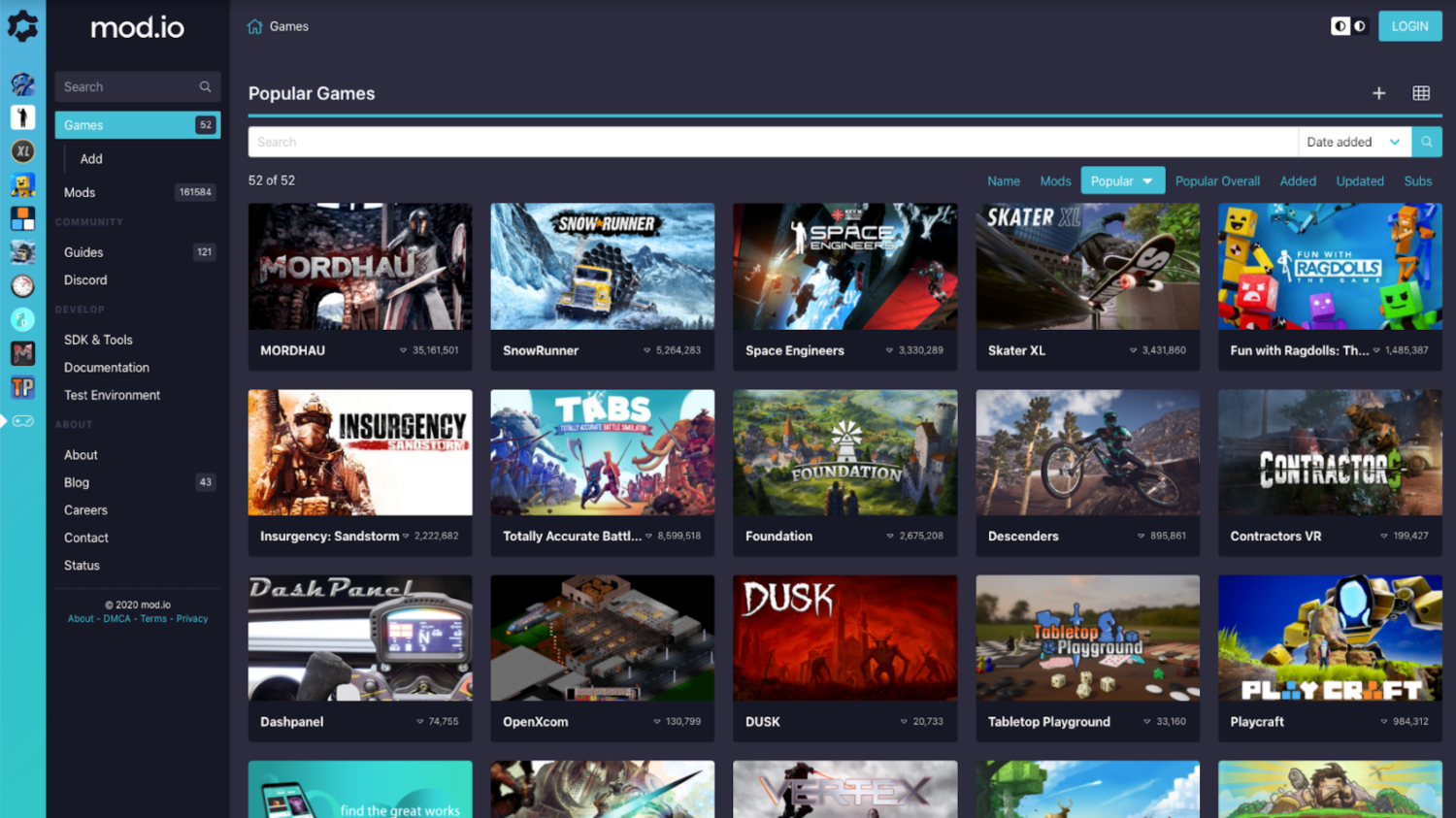Open the DMCA footer link
The image size is (1456, 818).
pos(117,619)
